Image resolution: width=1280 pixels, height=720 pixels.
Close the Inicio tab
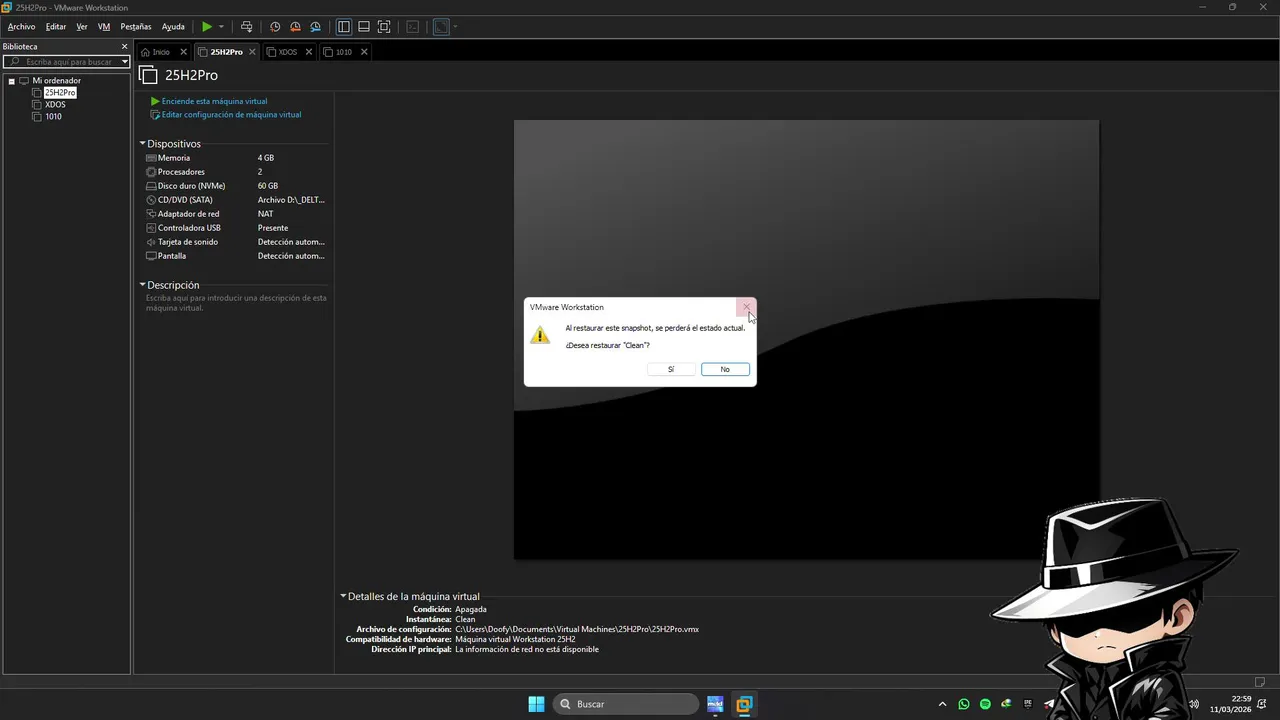coord(184,52)
